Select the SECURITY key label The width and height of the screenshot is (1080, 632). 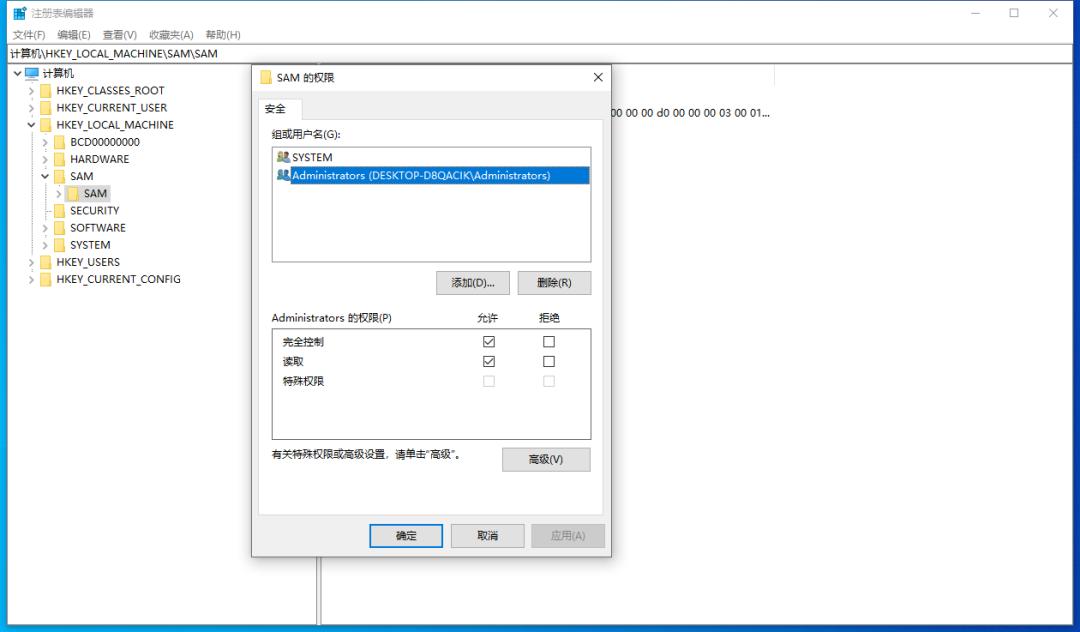click(x=94, y=211)
